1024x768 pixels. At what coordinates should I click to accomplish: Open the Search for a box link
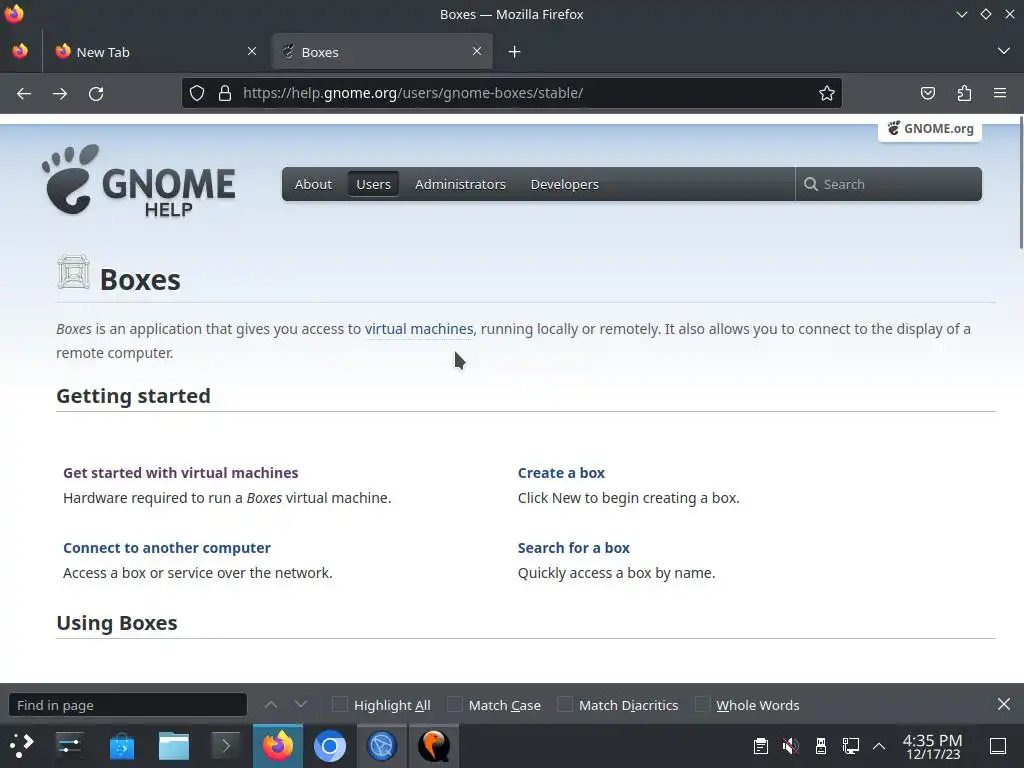[x=573, y=548]
